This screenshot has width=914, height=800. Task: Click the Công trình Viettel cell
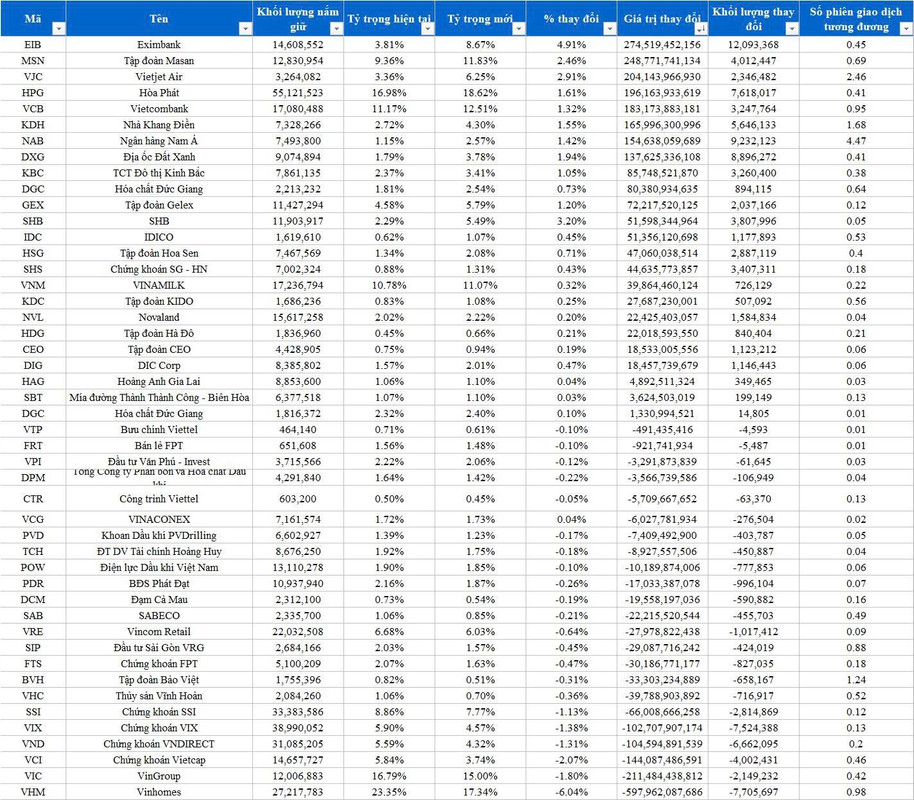pyautogui.click(x=159, y=499)
